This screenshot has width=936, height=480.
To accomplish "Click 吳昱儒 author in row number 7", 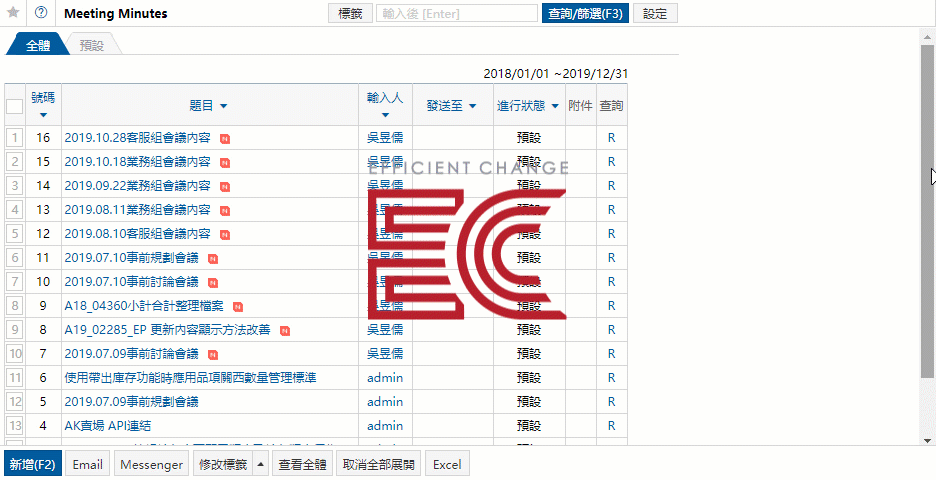I will point(385,353).
